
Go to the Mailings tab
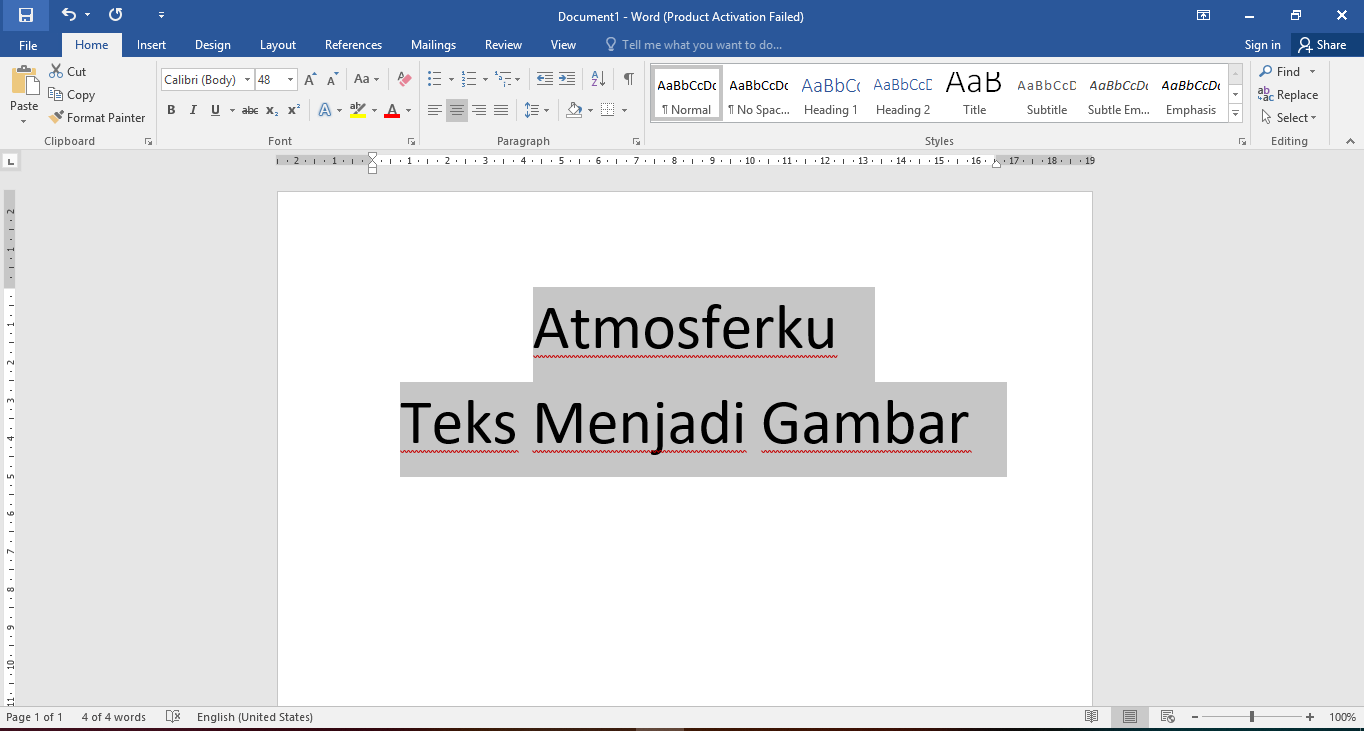pos(433,45)
